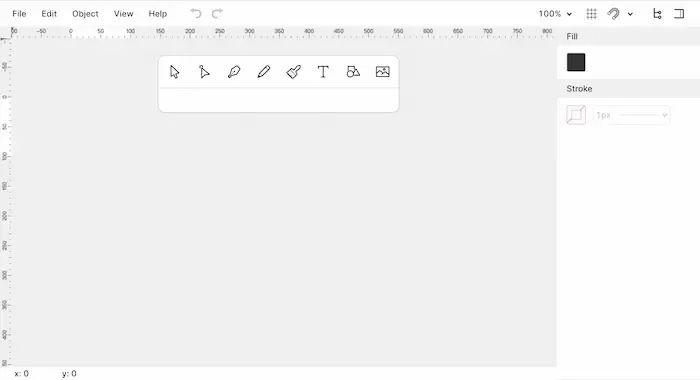
Task: Open the 100% zoom dropdown
Action: pyautogui.click(x=555, y=14)
